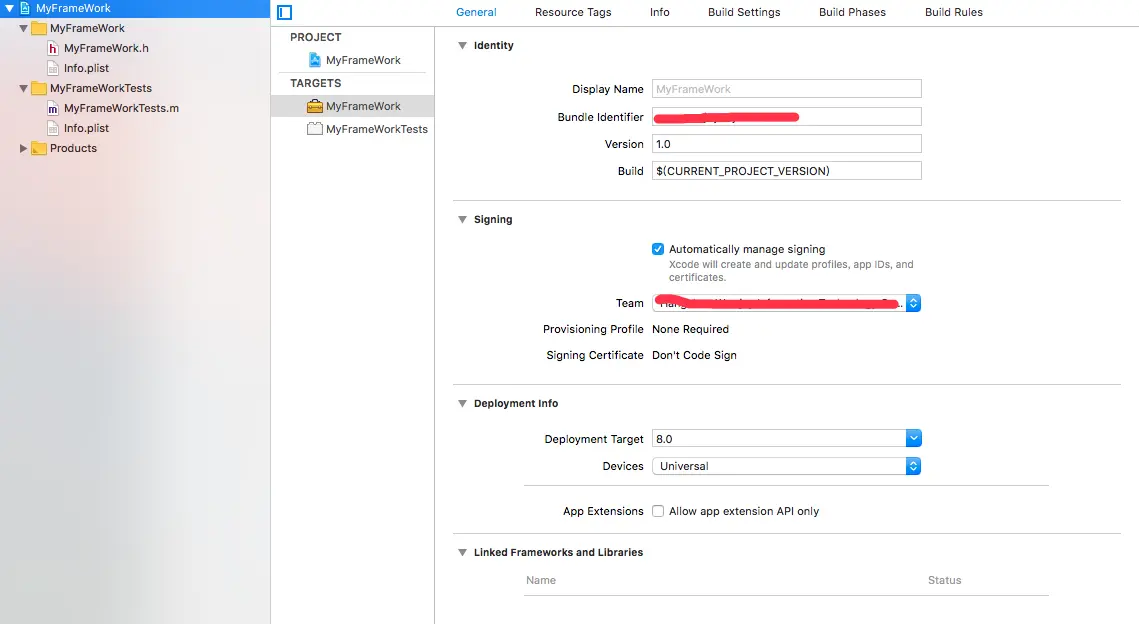Click the MyFrameWork project blueprint icon
Image resolution: width=1139 pixels, height=624 pixels.
(315, 60)
